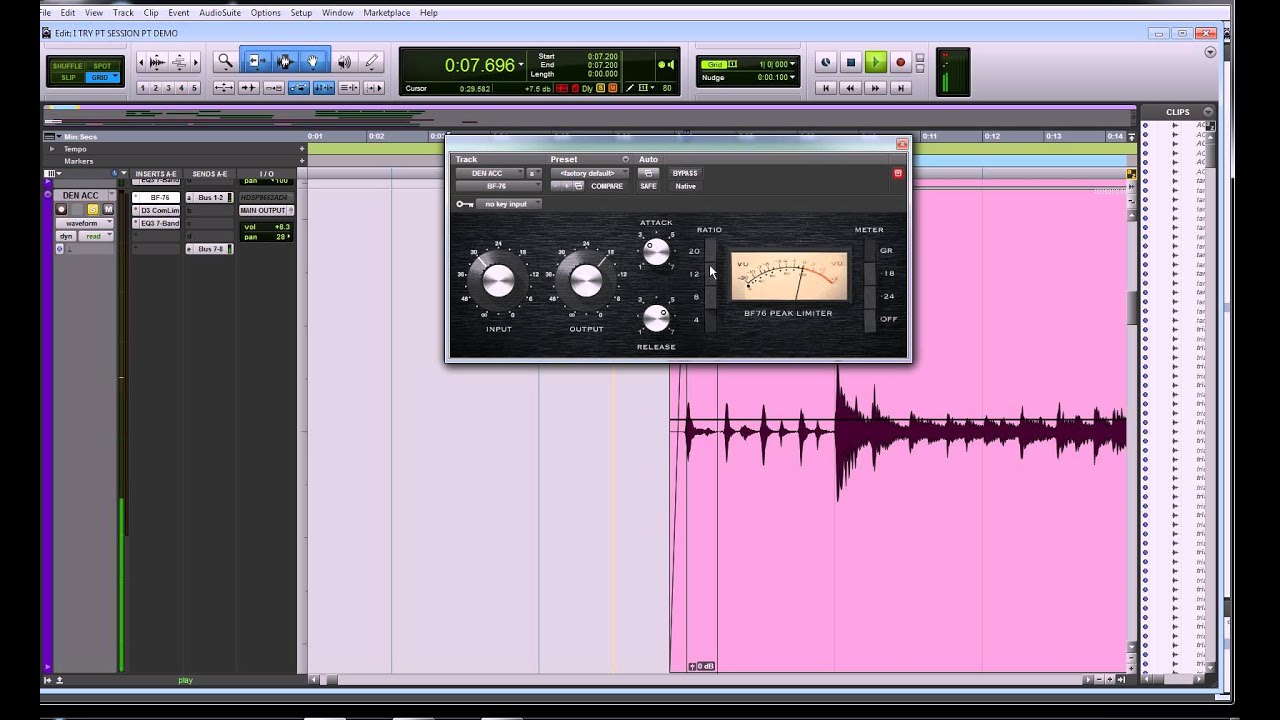
Task: Click horizontal zoom in right arrow
Action: 195,62
